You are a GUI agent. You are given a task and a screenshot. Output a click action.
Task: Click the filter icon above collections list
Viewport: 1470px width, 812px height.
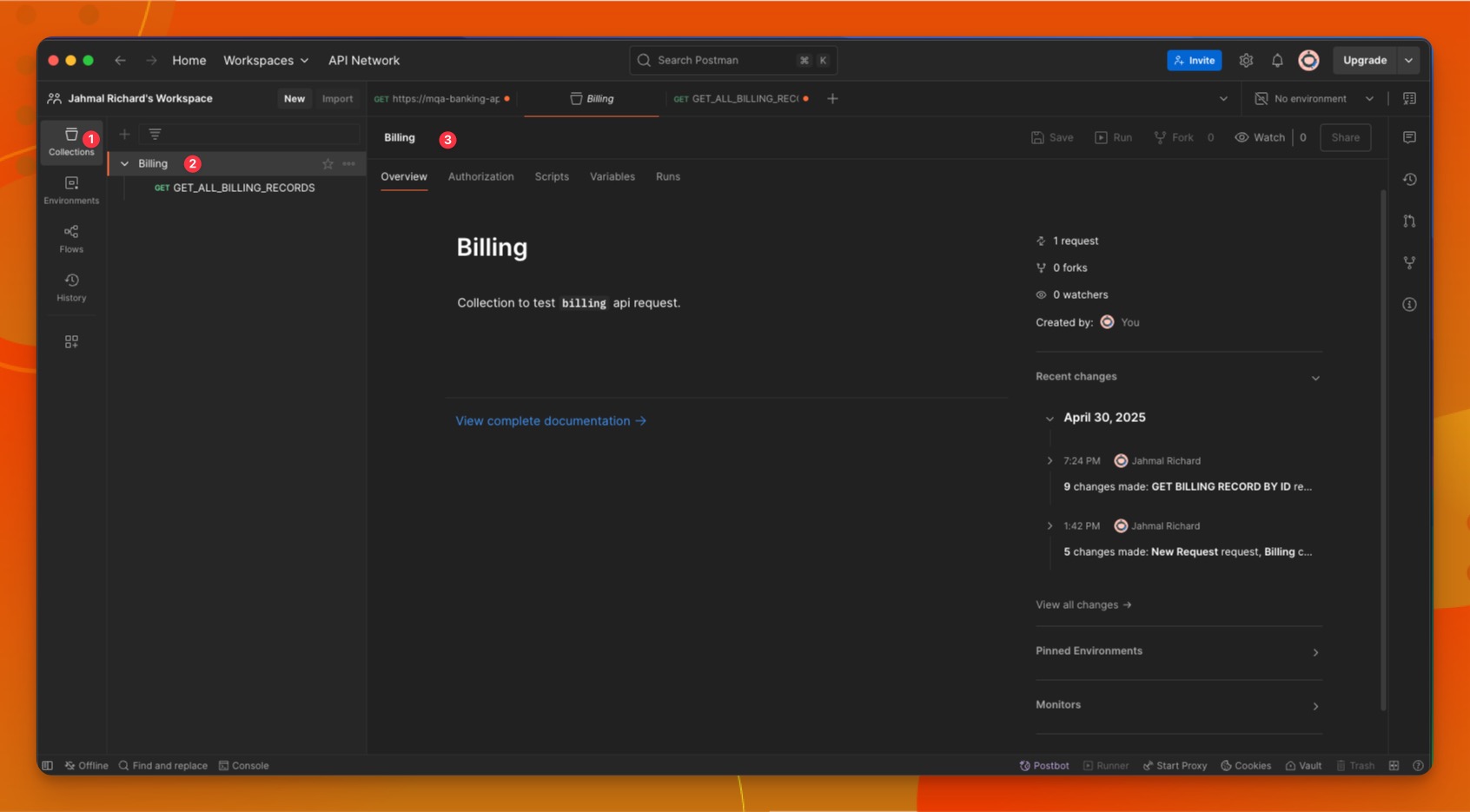(x=155, y=134)
